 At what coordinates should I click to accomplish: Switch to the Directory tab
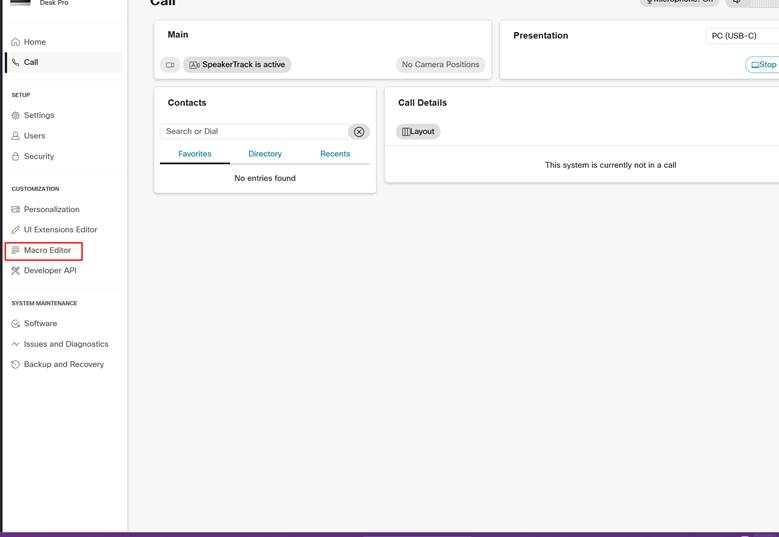[x=265, y=154]
